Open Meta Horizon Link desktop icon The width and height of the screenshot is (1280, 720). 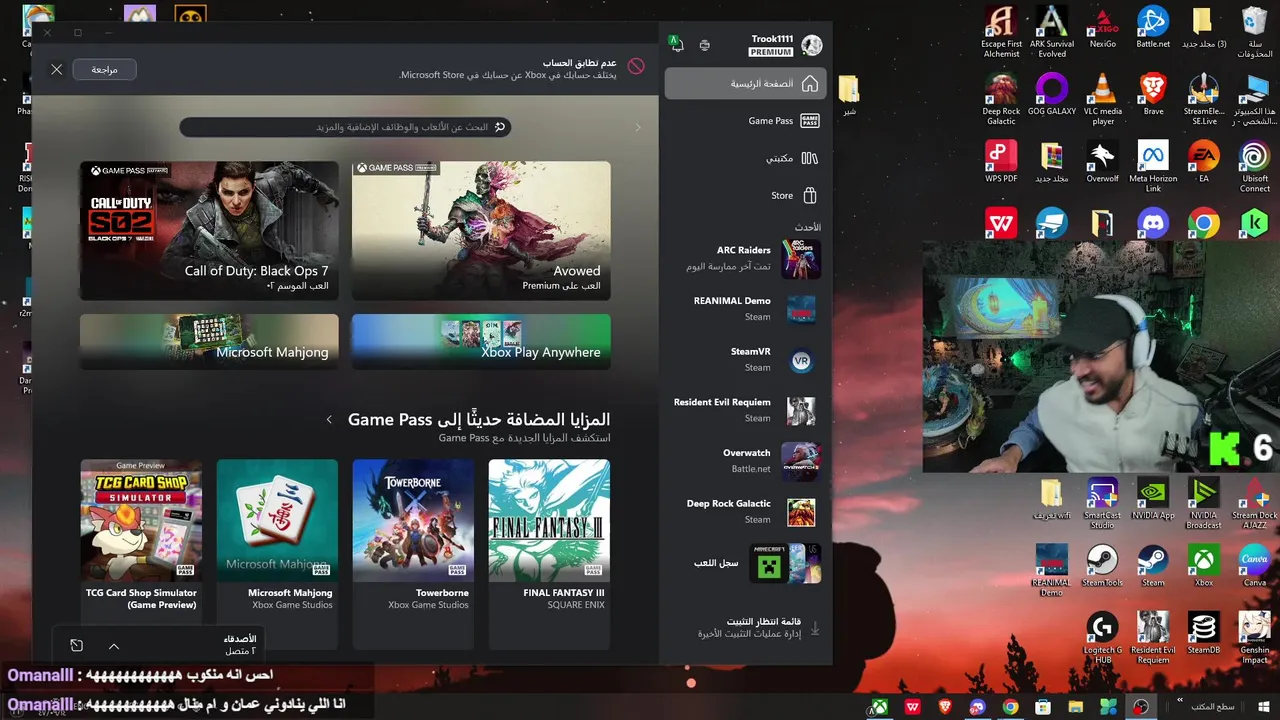[x=1153, y=167]
